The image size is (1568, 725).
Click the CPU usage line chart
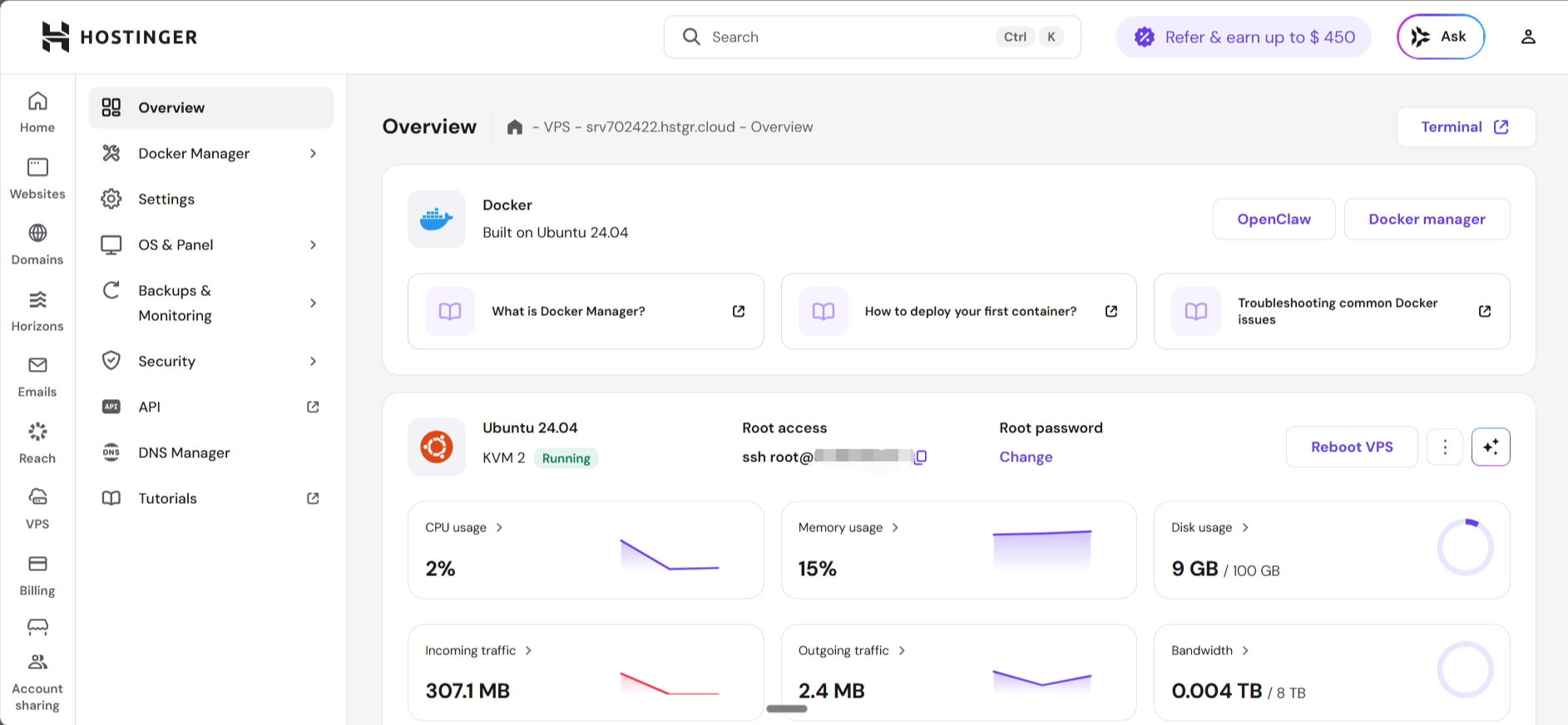(670, 554)
